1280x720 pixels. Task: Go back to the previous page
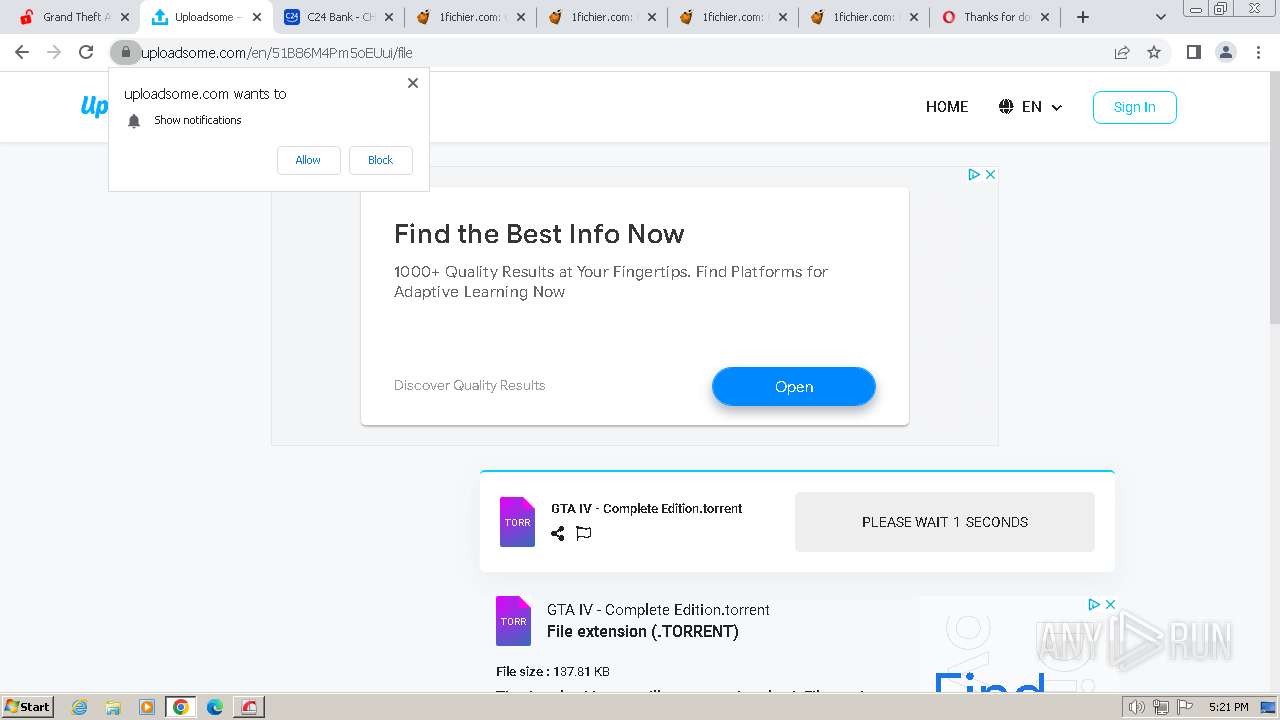[x=22, y=52]
